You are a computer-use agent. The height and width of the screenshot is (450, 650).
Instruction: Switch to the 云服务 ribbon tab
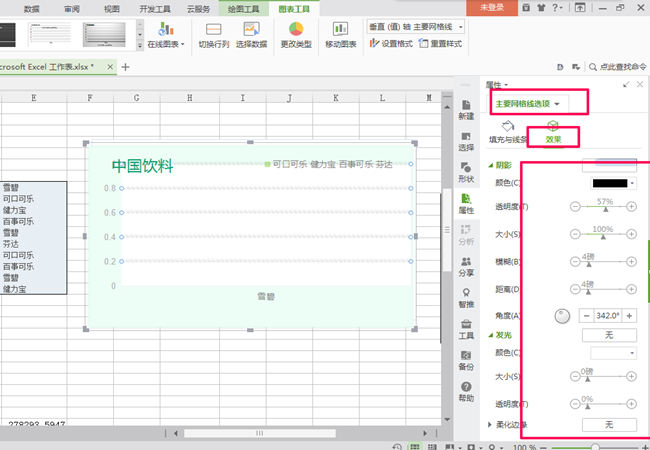(x=199, y=9)
